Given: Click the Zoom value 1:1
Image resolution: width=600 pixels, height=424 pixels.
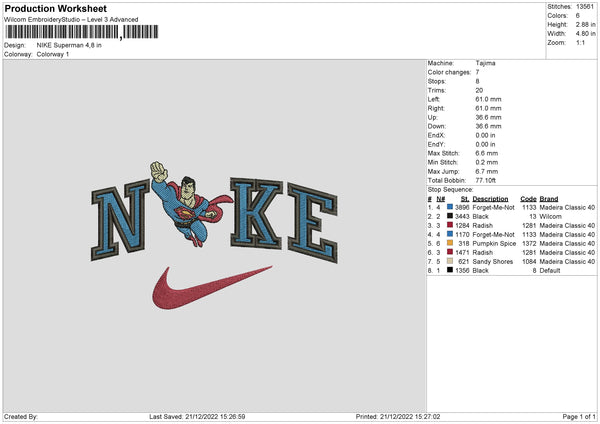Looking at the screenshot, I should point(580,42).
